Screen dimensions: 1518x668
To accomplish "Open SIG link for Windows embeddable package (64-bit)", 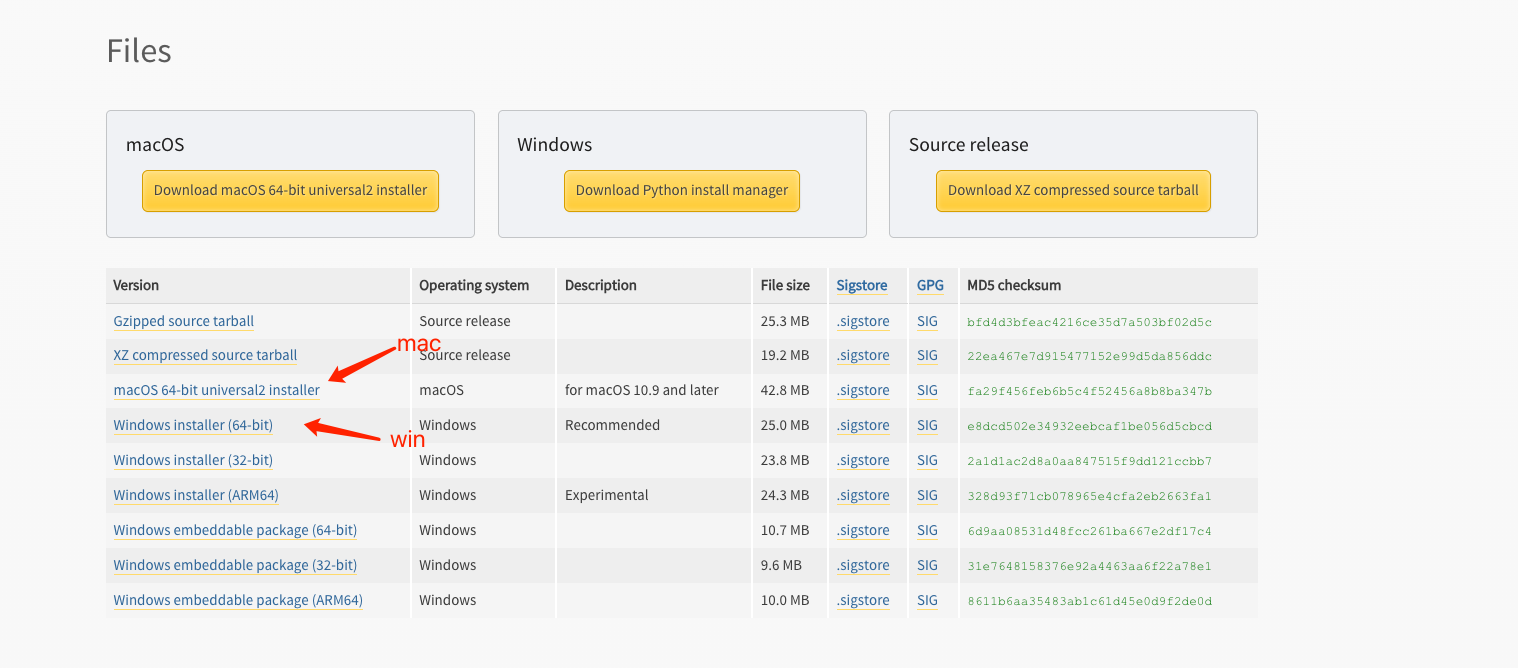I will [927, 530].
